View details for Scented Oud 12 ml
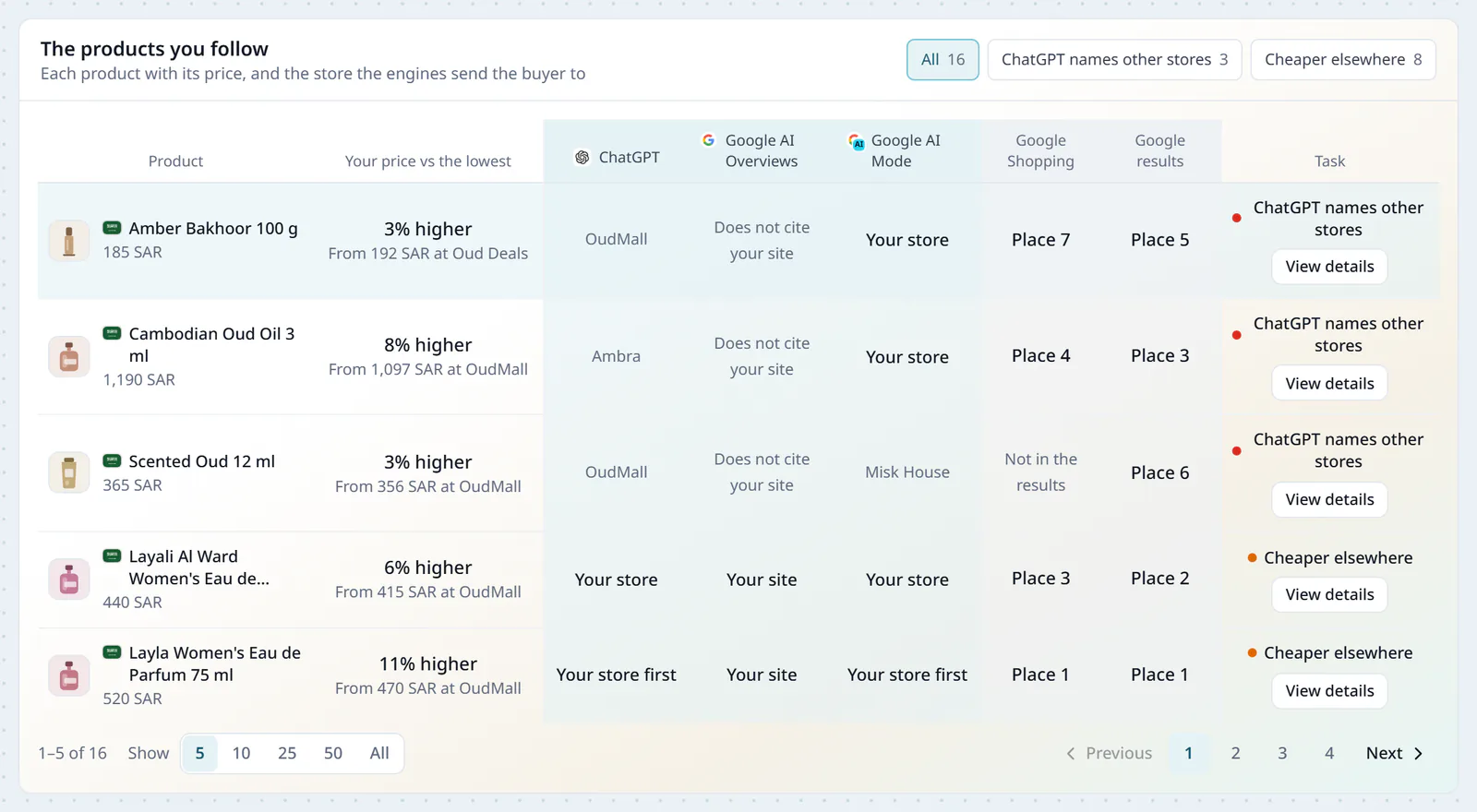 pos(1329,500)
